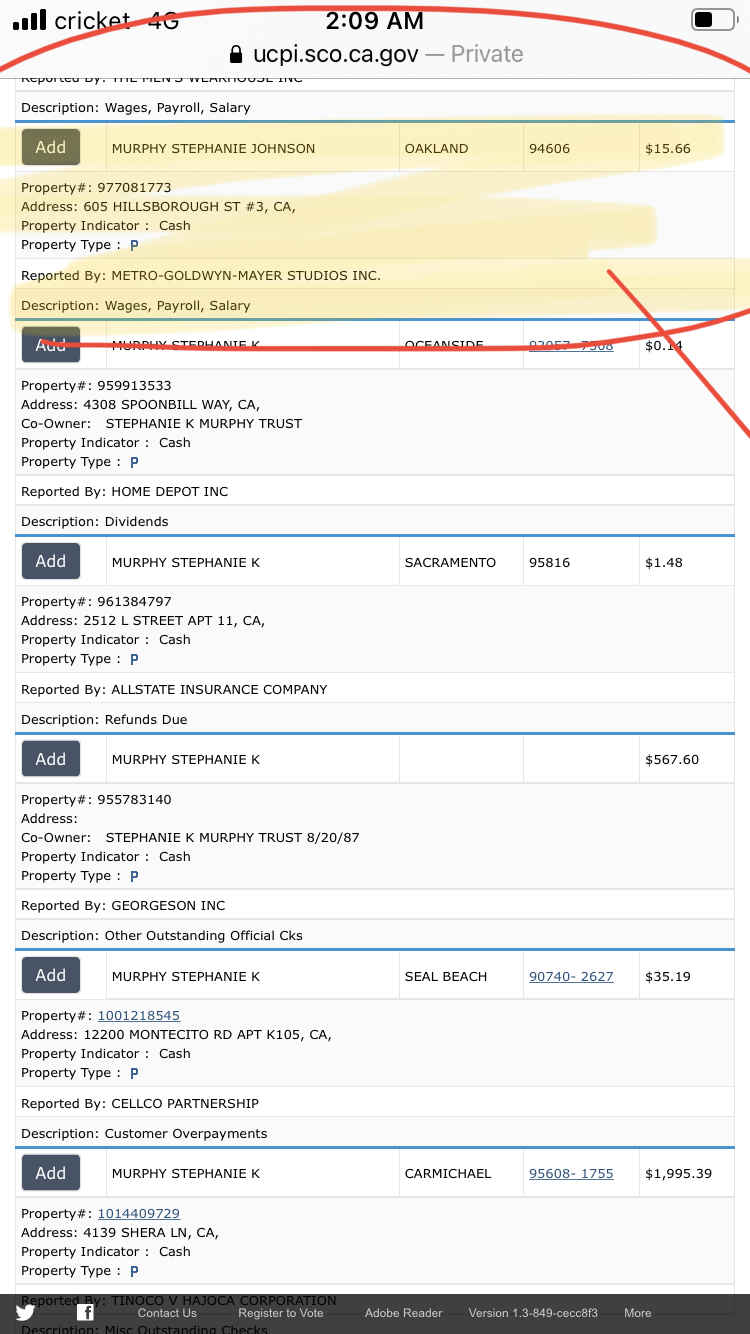The width and height of the screenshot is (750, 1334).
Task: Select the $1.48 amount
Action: [664, 563]
